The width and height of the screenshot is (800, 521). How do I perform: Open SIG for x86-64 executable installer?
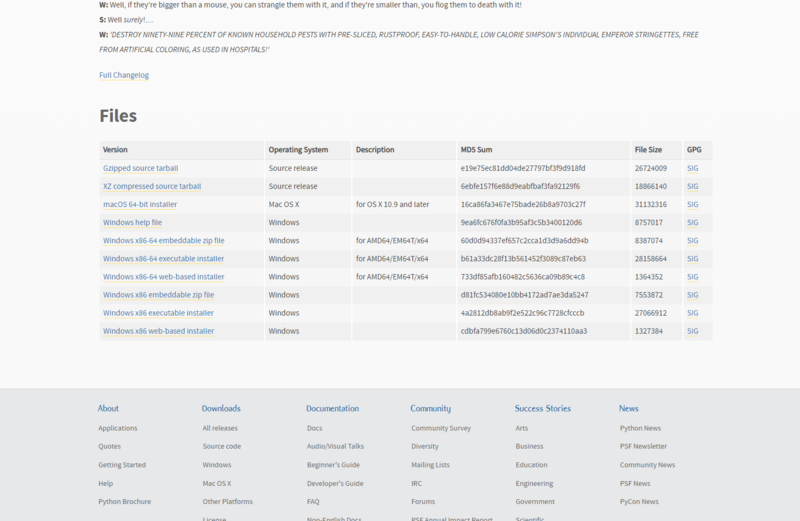pos(692,259)
